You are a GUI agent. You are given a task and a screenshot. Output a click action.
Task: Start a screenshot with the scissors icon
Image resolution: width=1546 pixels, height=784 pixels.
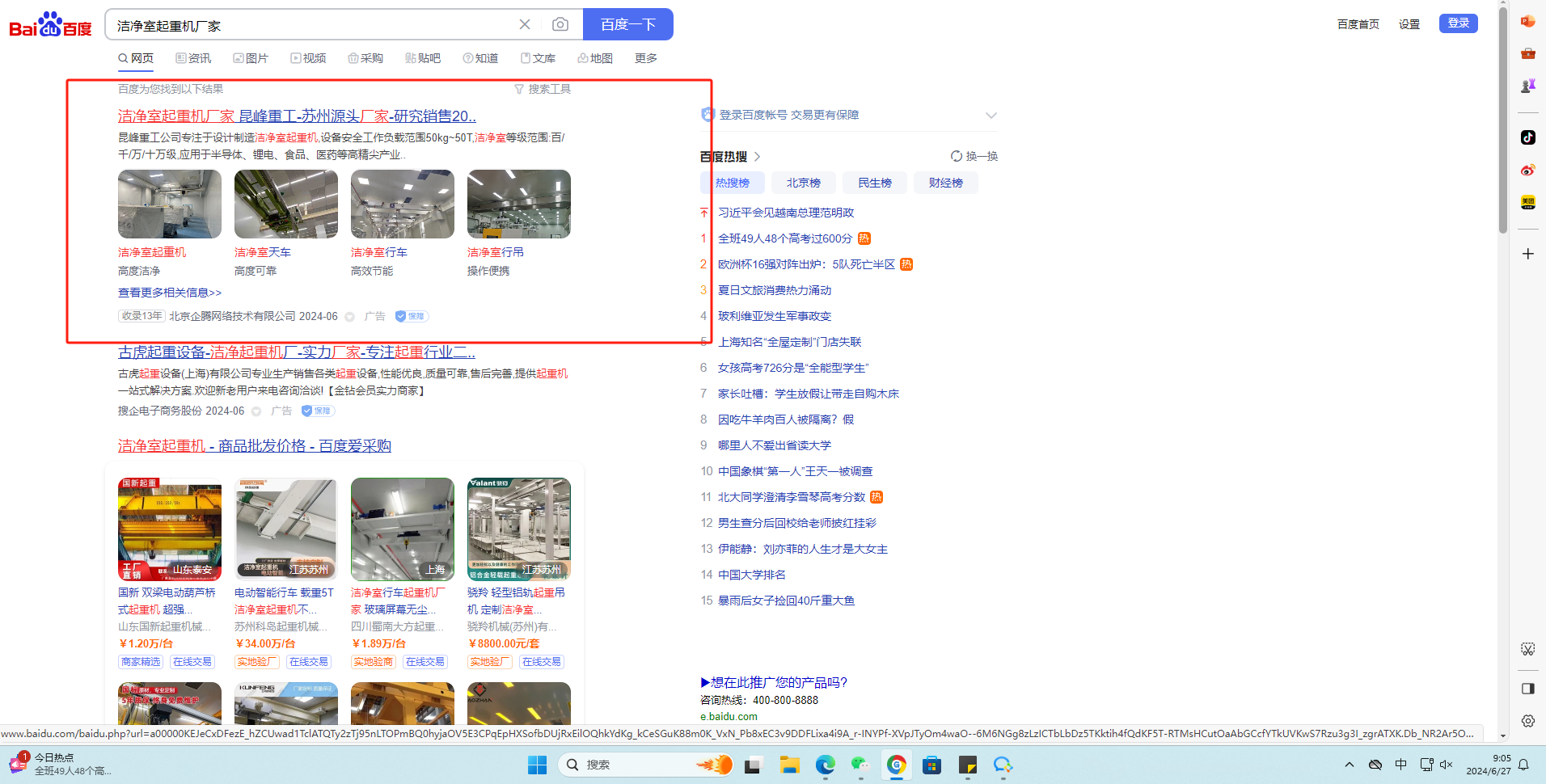click(x=1527, y=649)
